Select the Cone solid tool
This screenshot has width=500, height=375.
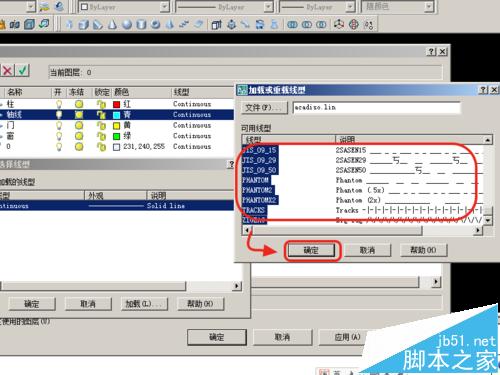(112, 25)
